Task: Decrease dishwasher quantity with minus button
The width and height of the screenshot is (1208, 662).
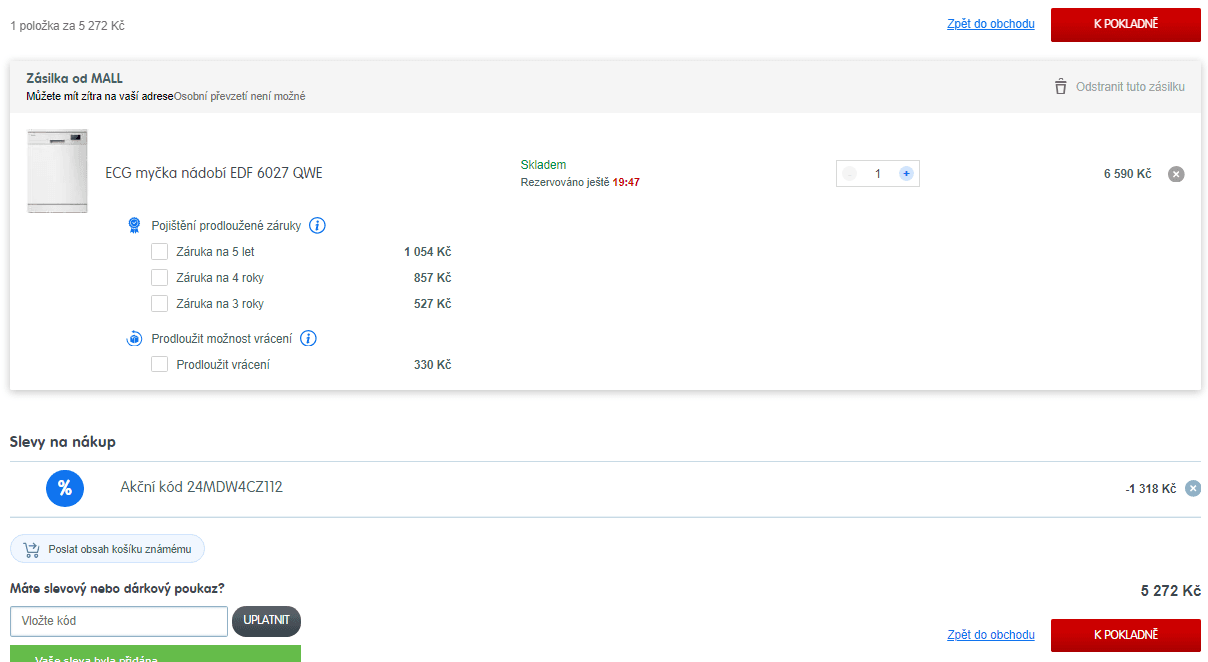Action: [x=850, y=174]
